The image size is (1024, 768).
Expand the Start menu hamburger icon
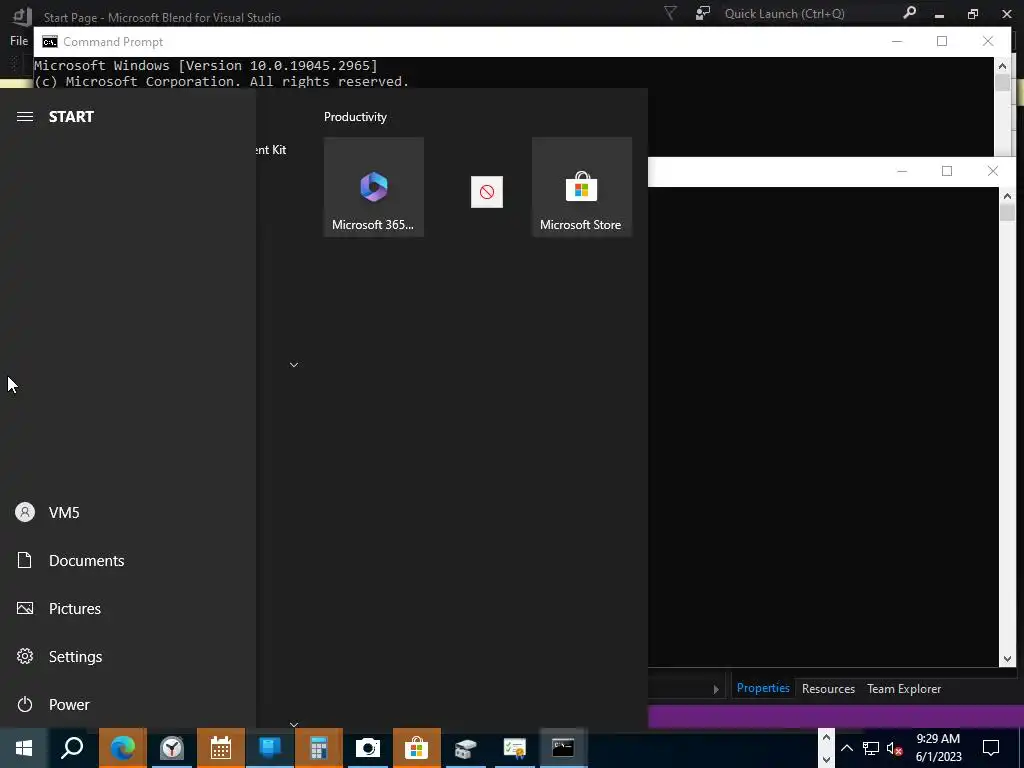coord(25,117)
